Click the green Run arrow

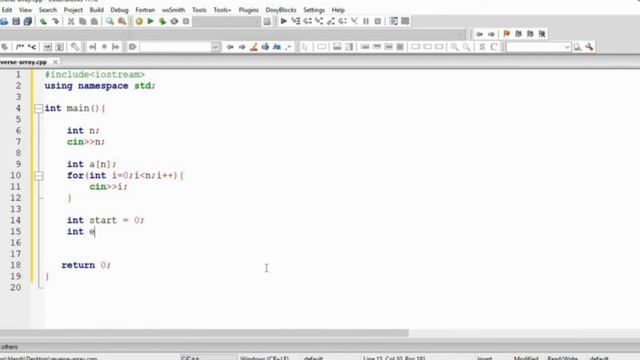click(151, 21)
